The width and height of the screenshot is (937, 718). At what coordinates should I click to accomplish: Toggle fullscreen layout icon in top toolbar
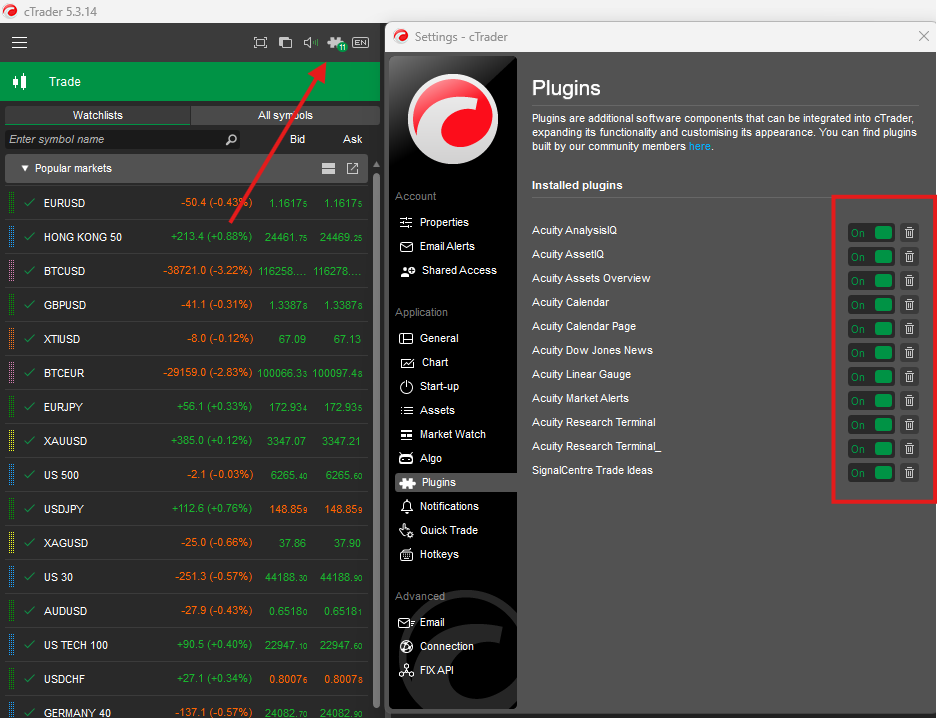[x=261, y=42]
